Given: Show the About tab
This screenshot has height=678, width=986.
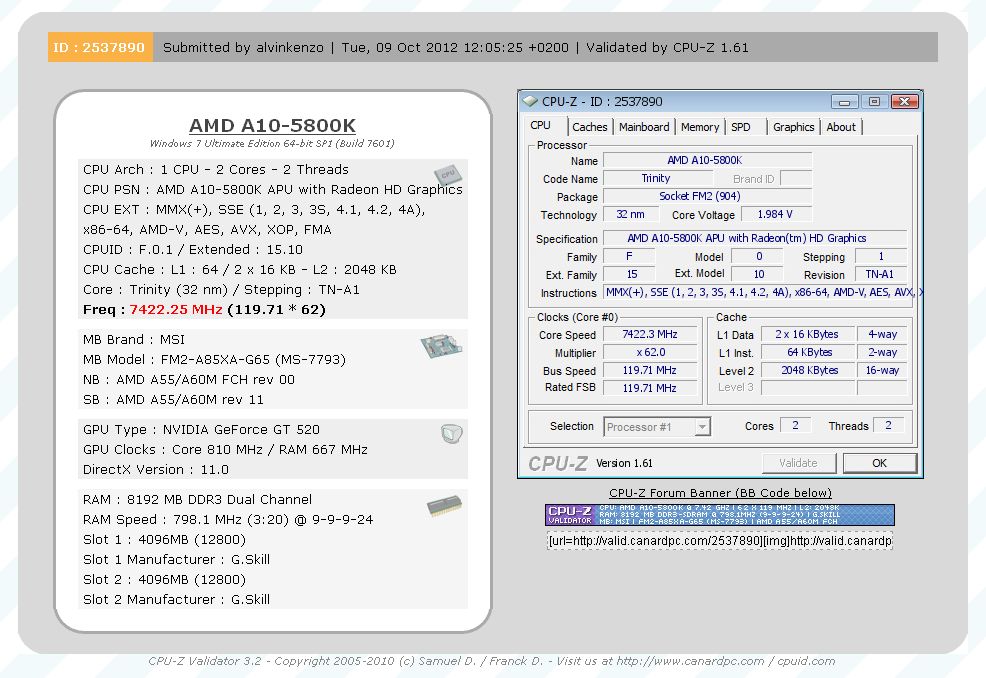Looking at the screenshot, I should point(841,126).
